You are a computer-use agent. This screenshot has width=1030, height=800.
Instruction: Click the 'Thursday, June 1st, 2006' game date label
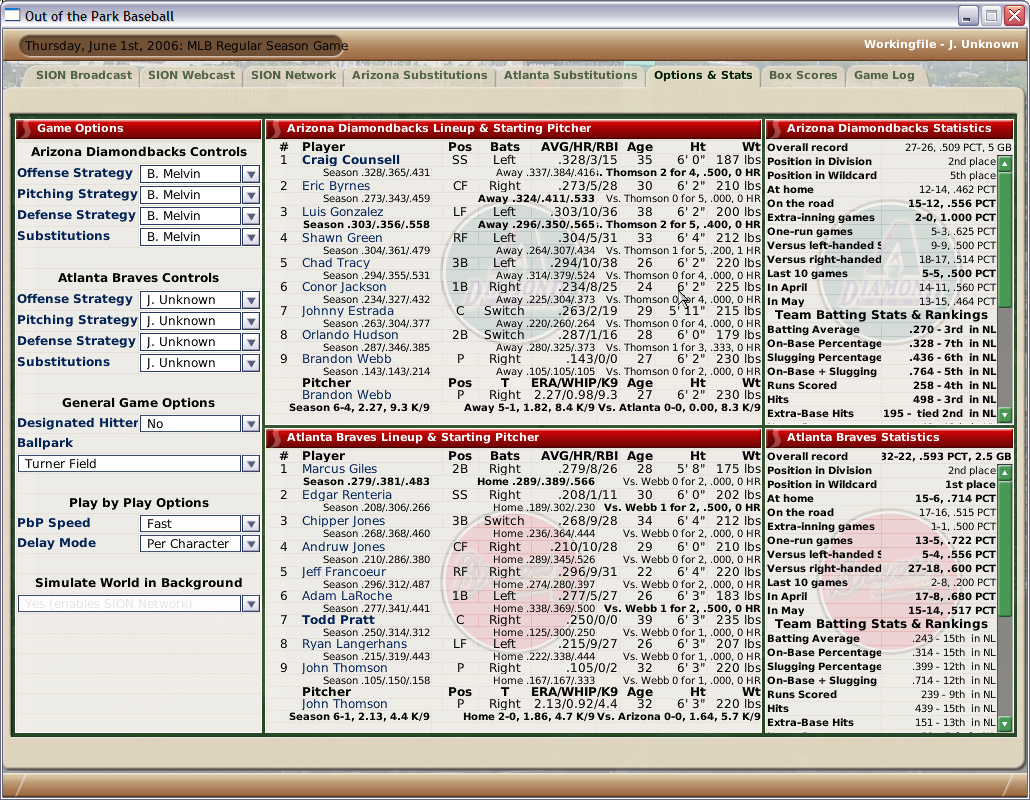[186, 46]
